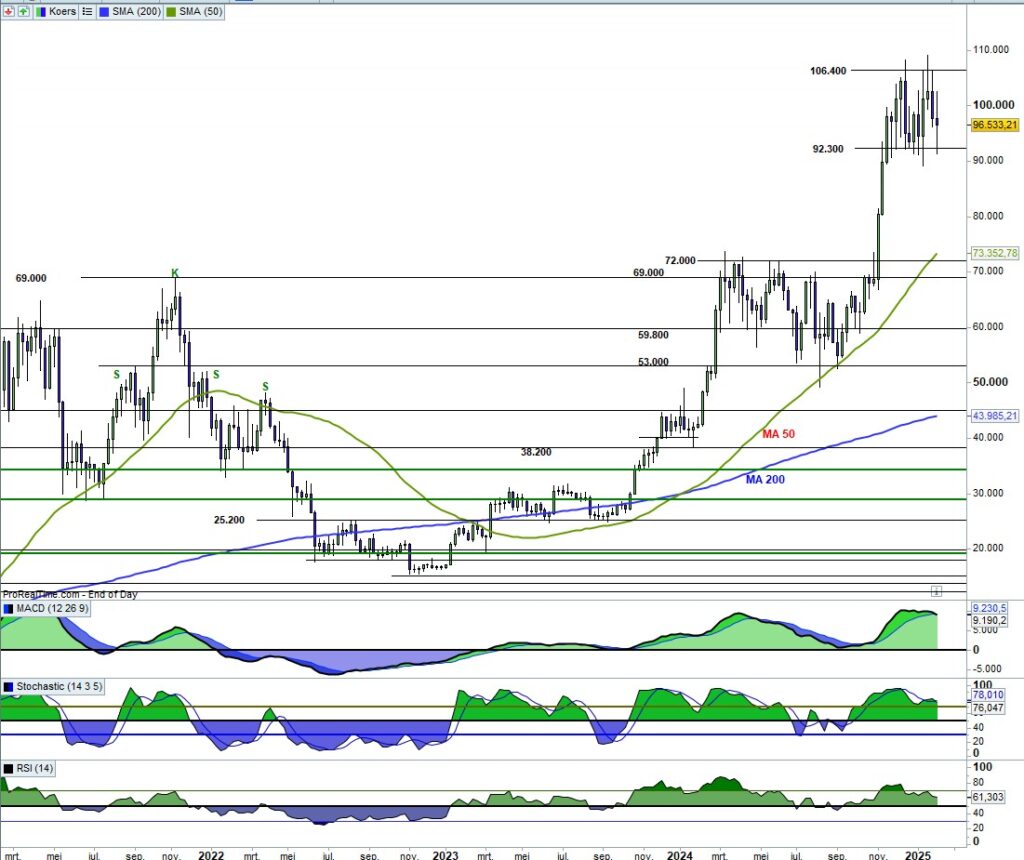The image size is (1024, 860).
Task: Click the current price tag 96.533,21
Action: click(994, 125)
